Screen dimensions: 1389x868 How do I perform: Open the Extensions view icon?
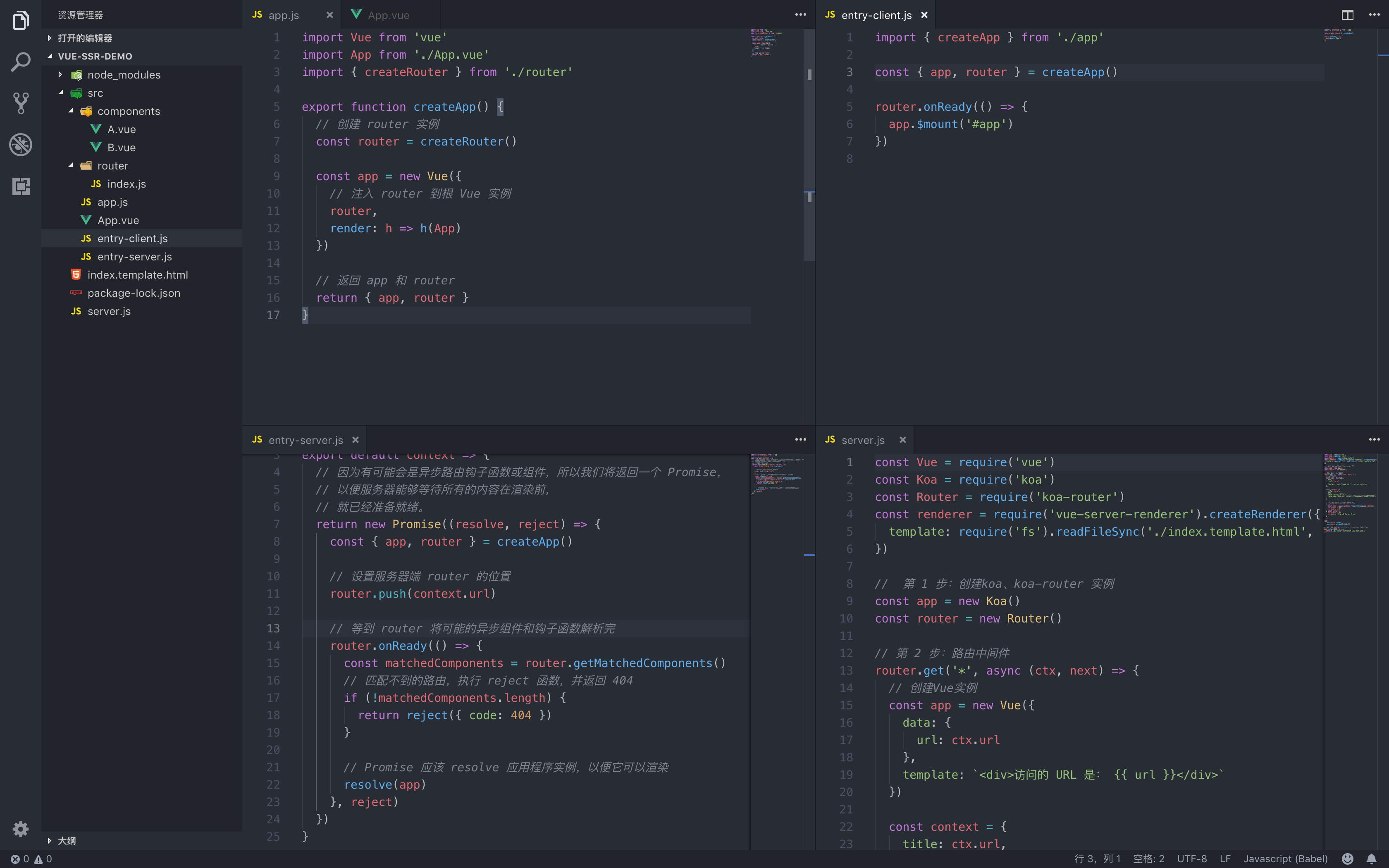[x=21, y=186]
